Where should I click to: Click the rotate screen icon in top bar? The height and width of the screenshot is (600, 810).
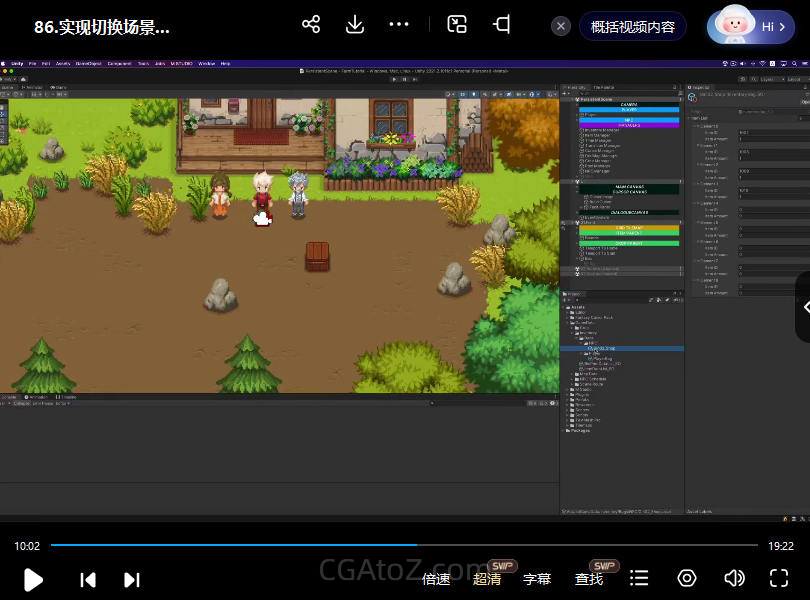502,25
